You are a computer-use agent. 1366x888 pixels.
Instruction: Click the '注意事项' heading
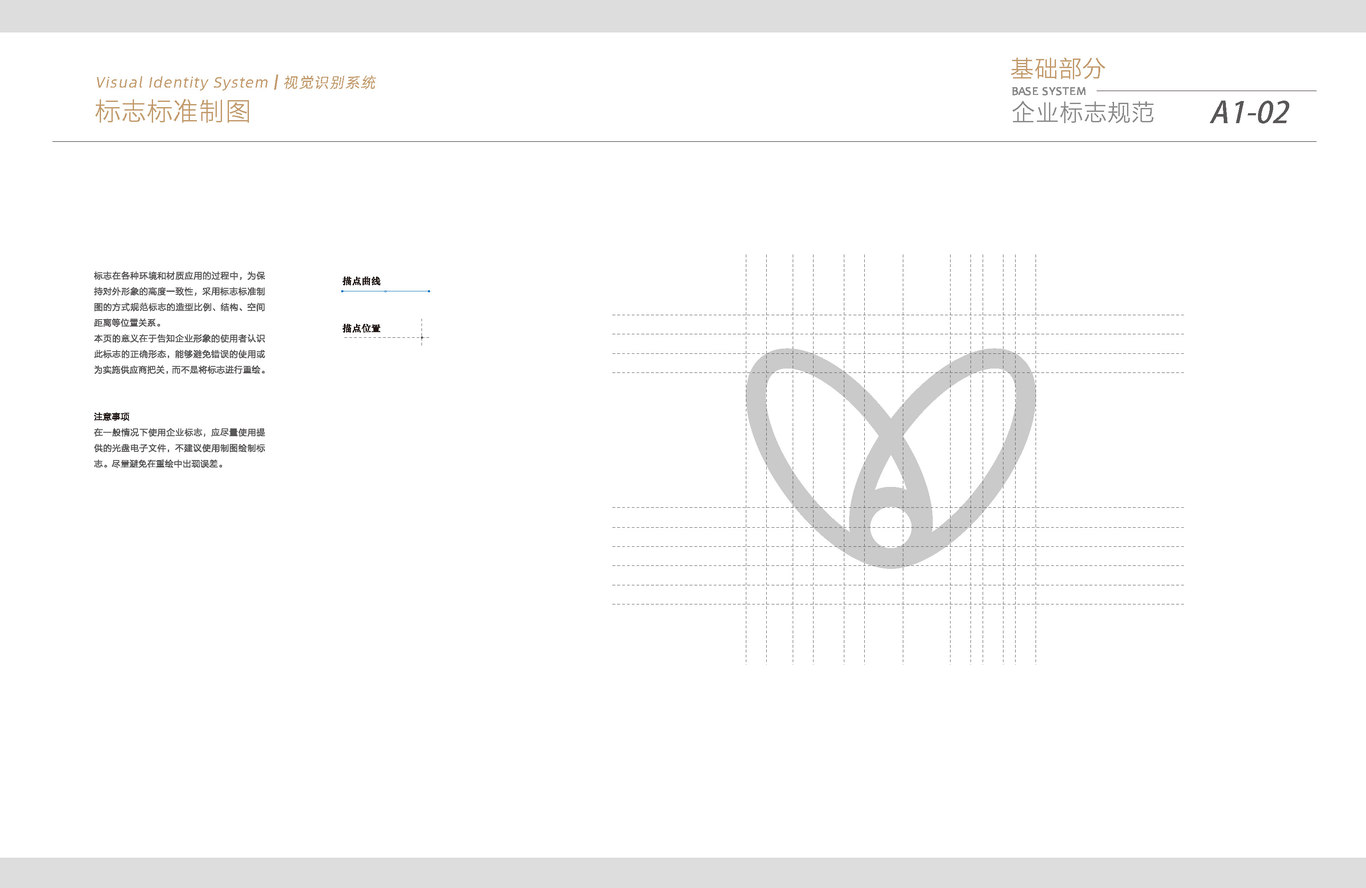click(x=112, y=416)
